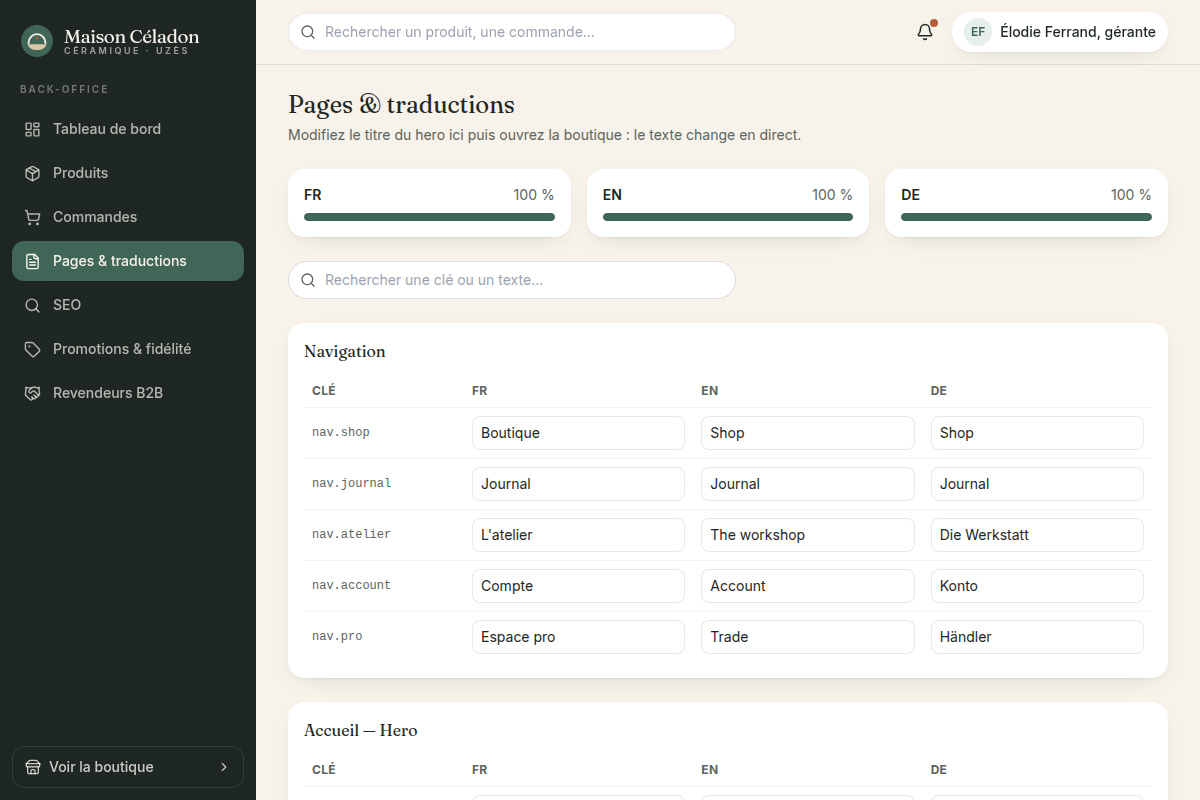
Task: Click the Tableau de bord grid icon
Action: pyautogui.click(x=33, y=129)
